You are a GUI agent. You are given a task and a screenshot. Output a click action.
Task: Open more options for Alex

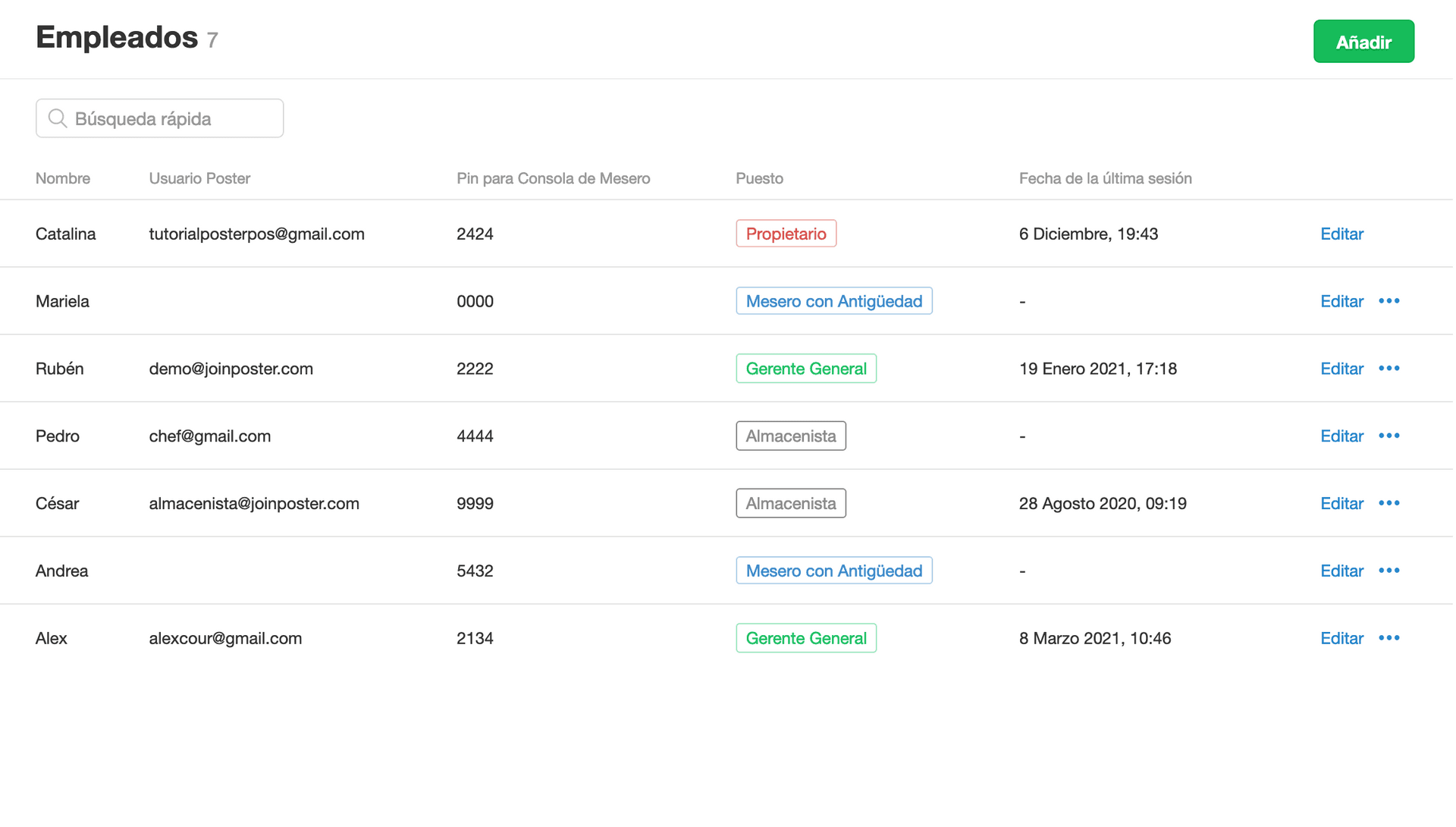pos(1389,639)
